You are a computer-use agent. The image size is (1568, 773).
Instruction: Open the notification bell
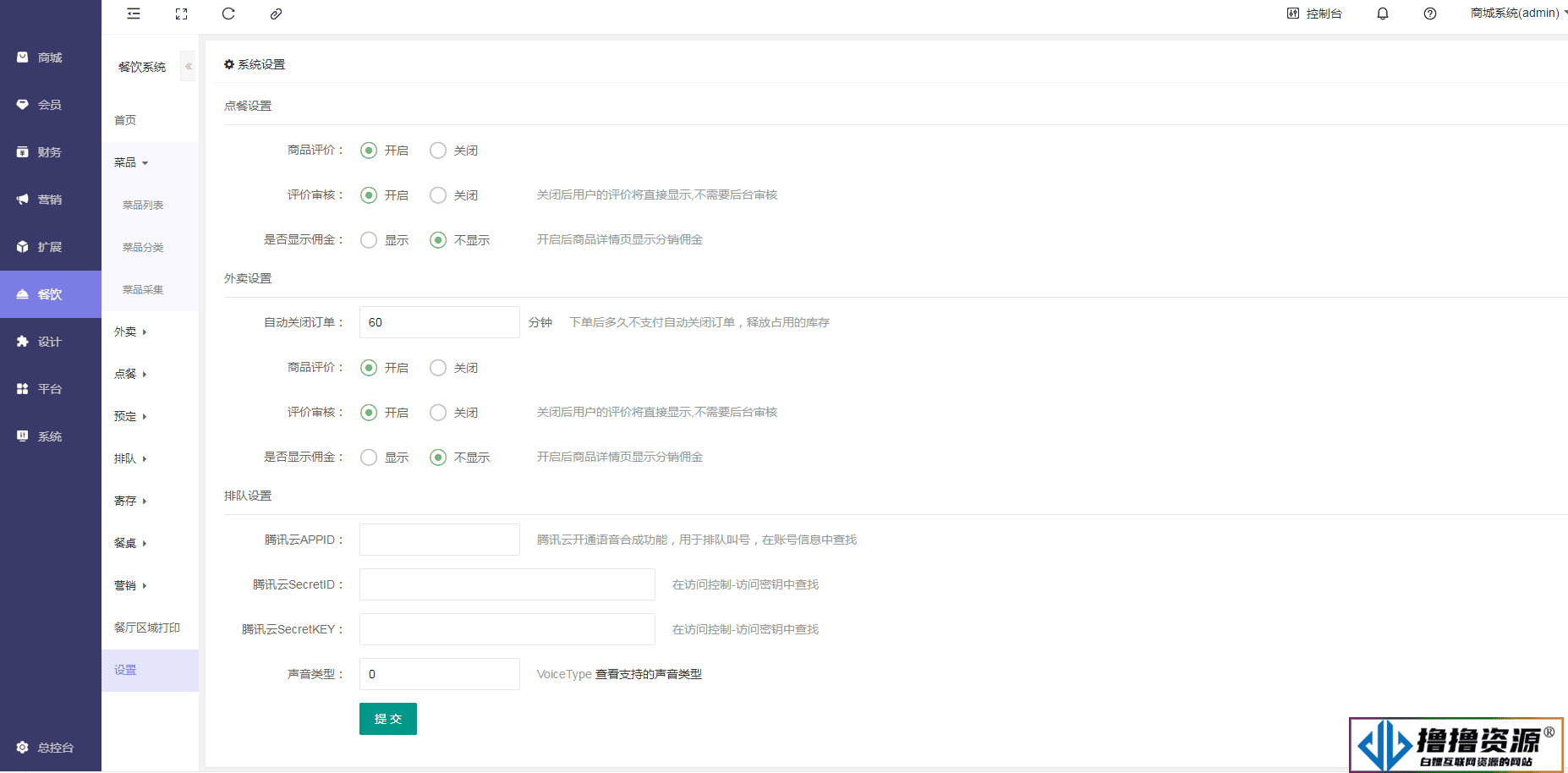point(1383,14)
